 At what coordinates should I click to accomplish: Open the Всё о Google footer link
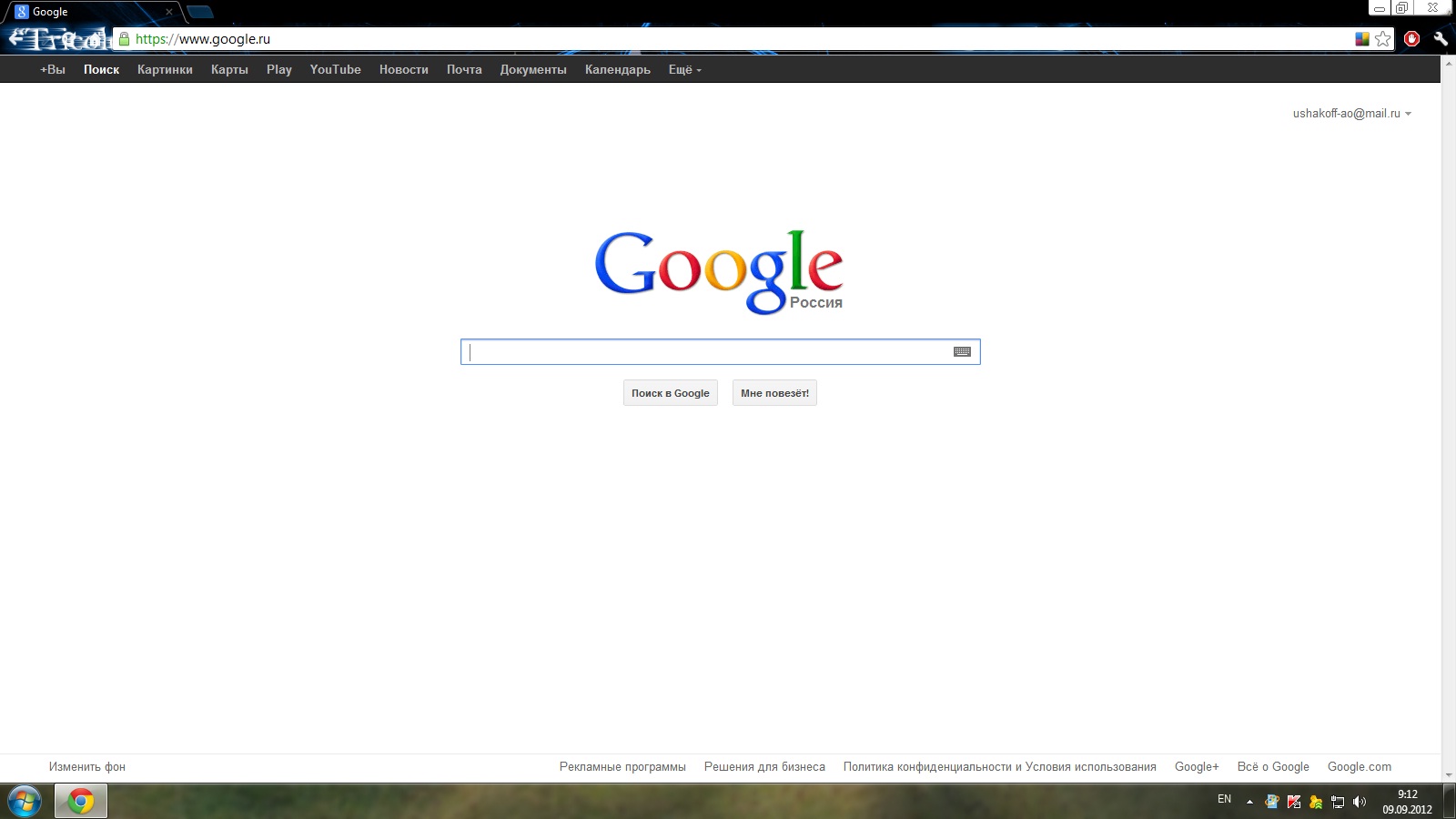pyautogui.click(x=1273, y=767)
